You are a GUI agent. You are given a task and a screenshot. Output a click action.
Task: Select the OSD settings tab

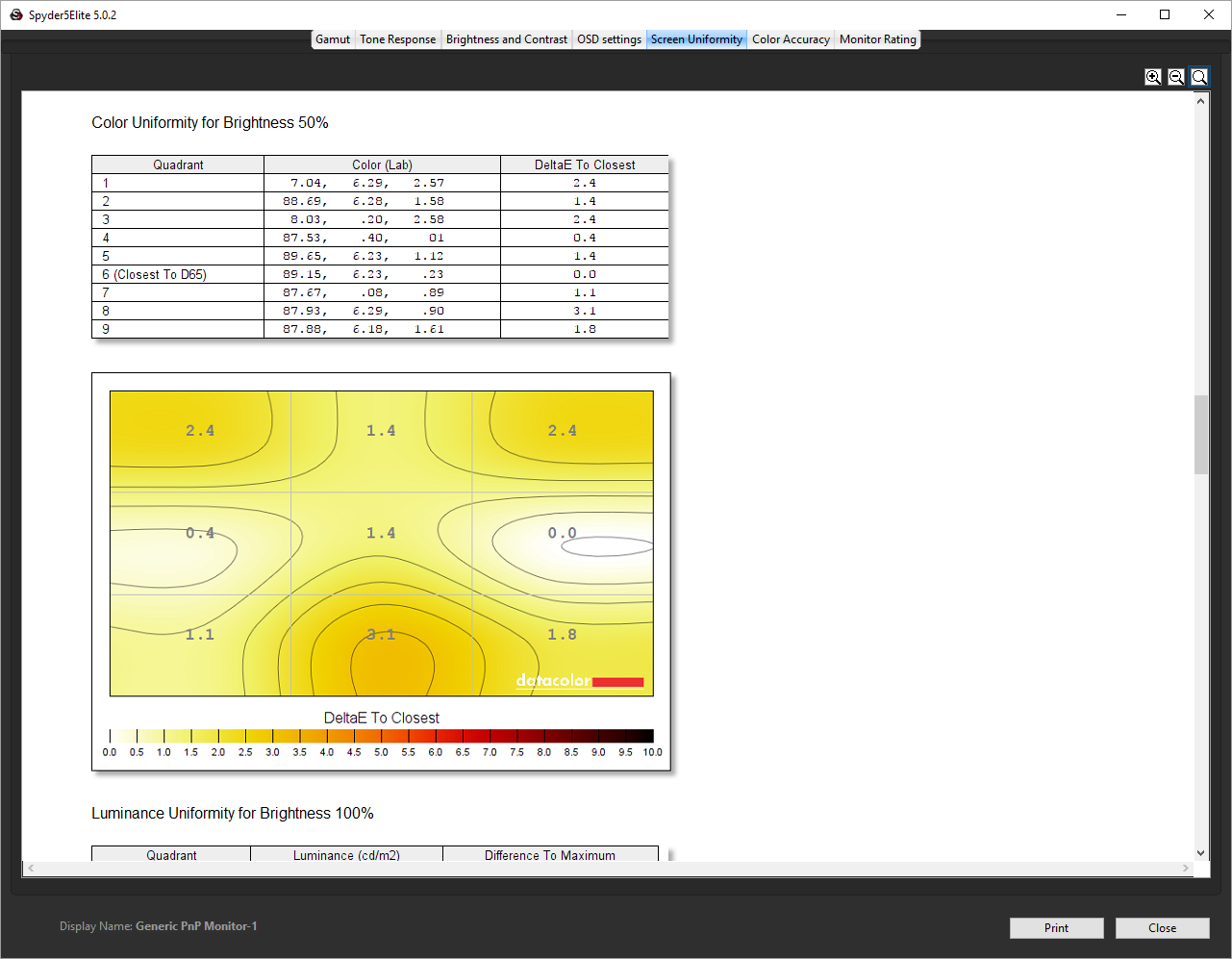pyautogui.click(x=609, y=39)
